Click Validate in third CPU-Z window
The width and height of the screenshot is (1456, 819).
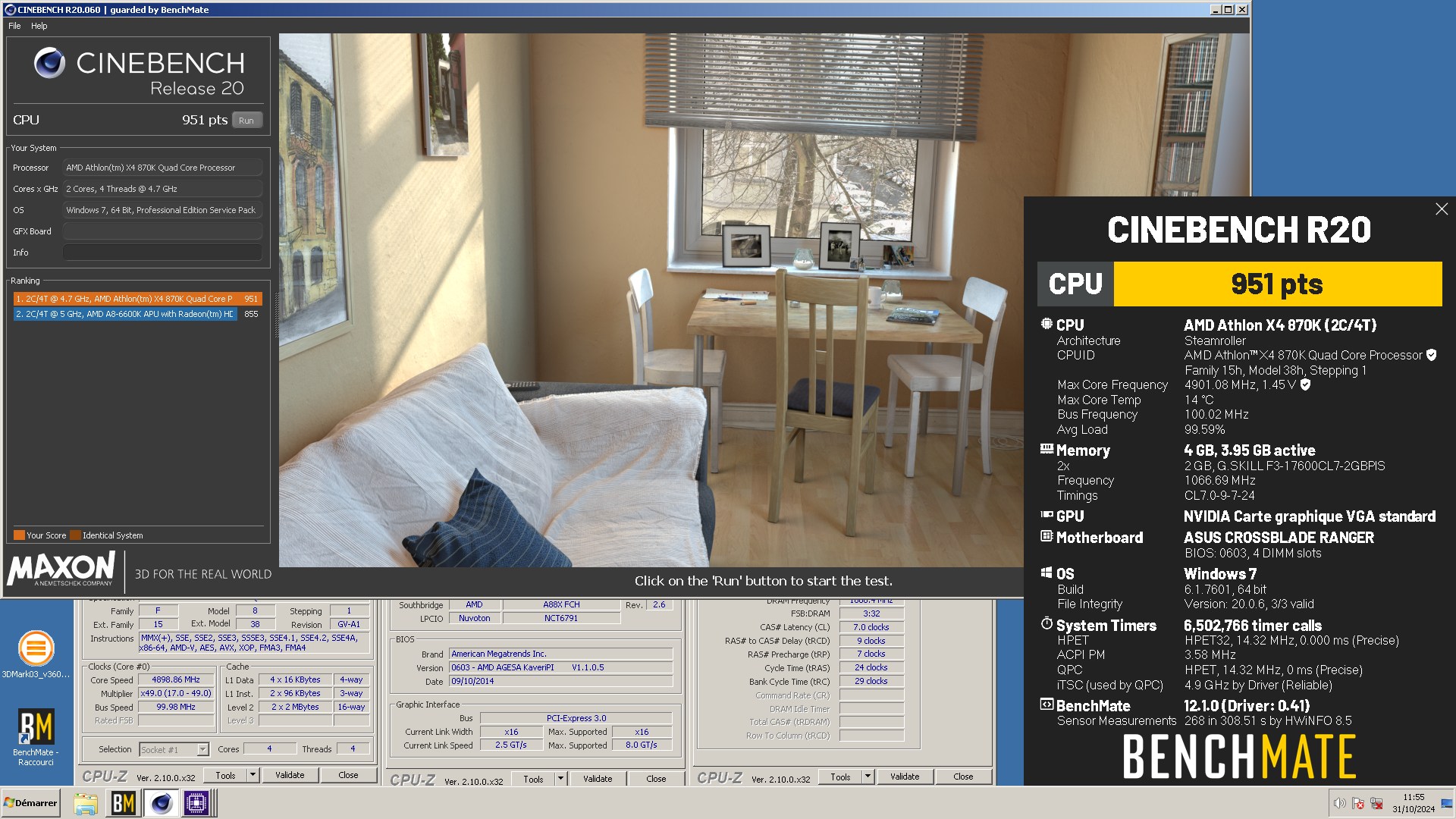(905, 777)
